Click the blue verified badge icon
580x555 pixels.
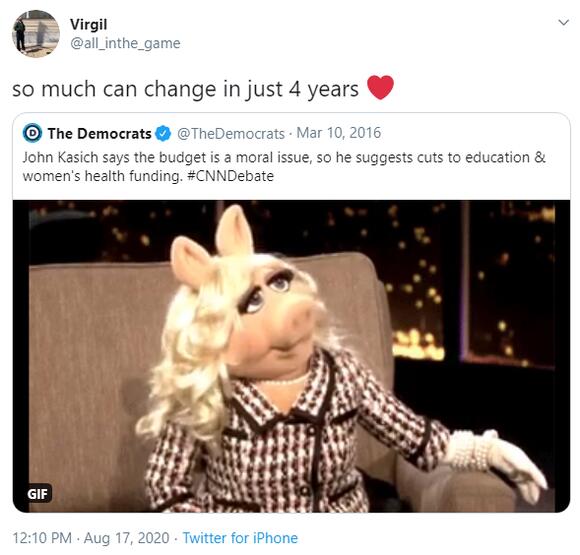pos(163,134)
